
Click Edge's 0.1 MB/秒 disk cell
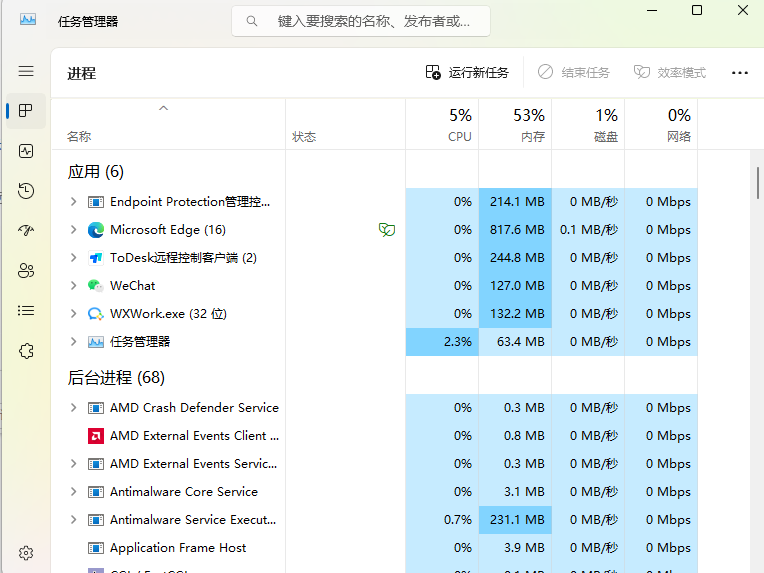click(588, 229)
